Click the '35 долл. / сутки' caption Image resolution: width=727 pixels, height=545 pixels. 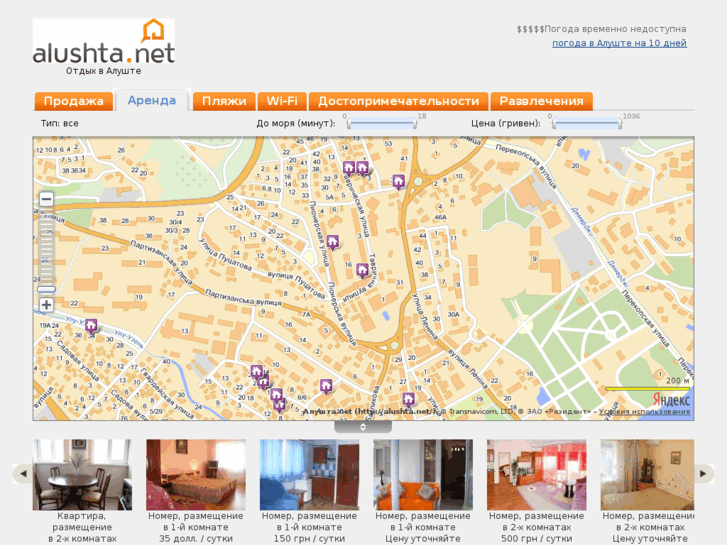pyautogui.click(x=196, y=539)
